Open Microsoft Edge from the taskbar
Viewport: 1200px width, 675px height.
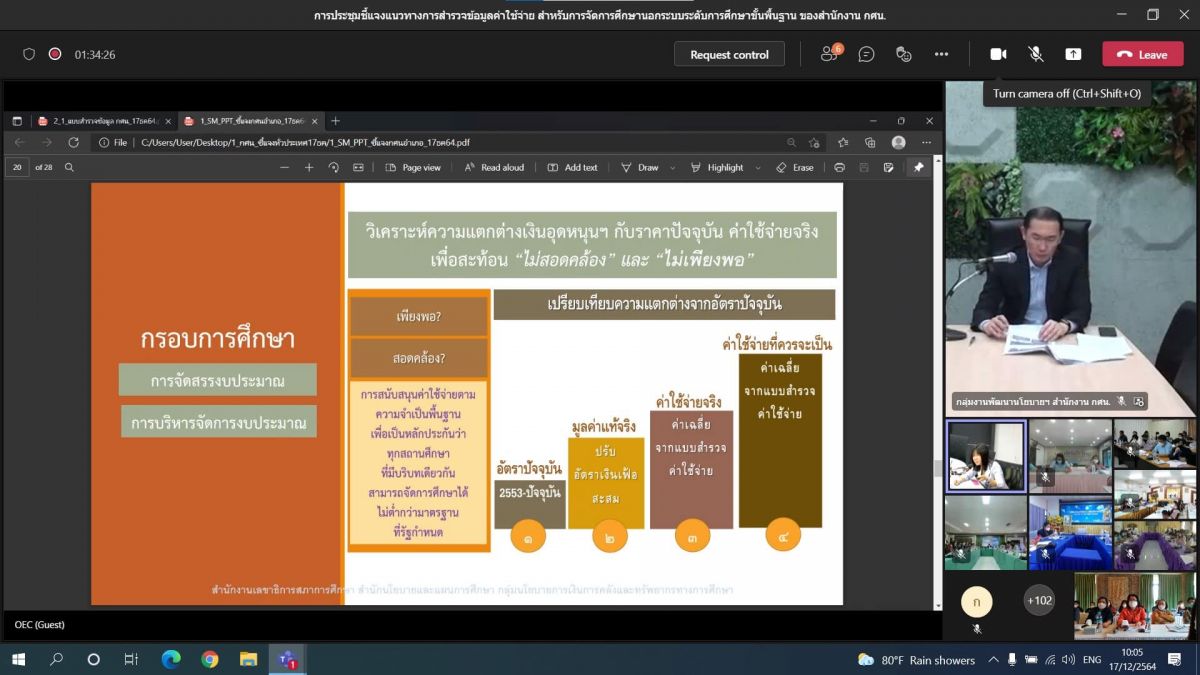coord(171,659)
